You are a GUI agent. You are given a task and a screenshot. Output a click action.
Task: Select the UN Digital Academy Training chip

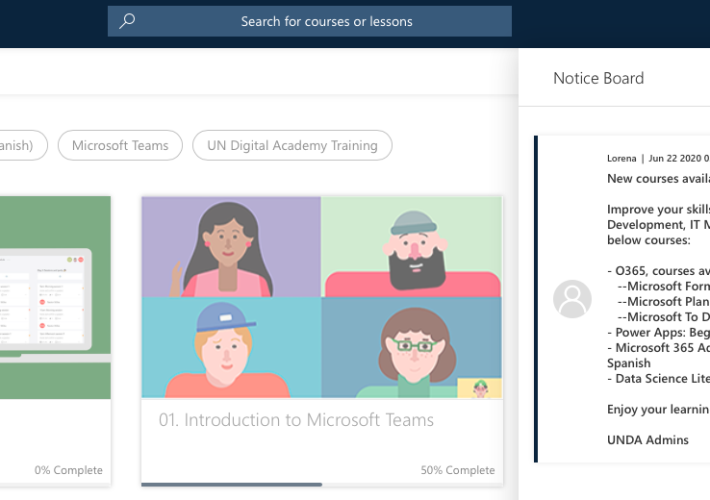(x=292, y=145)
